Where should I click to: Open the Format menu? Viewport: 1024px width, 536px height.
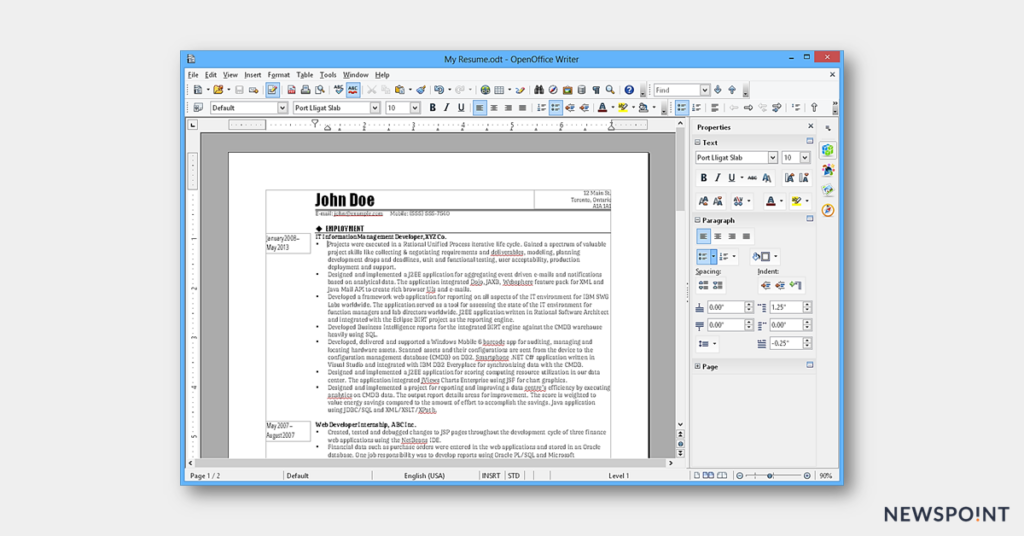click(278, 75)
